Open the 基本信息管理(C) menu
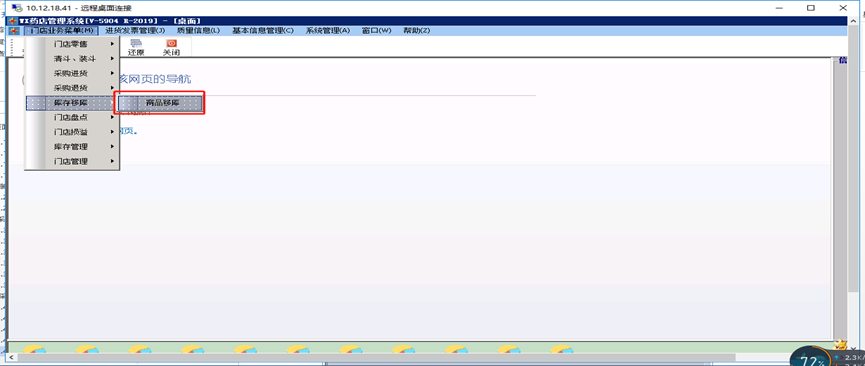 tap(263, 30)
